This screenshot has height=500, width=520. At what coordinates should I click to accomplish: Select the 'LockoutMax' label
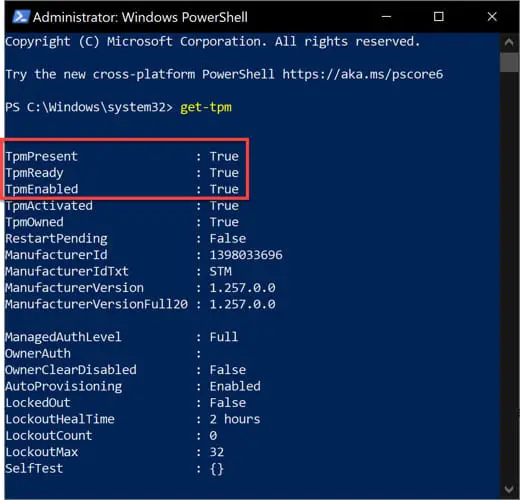click(41, 452)
